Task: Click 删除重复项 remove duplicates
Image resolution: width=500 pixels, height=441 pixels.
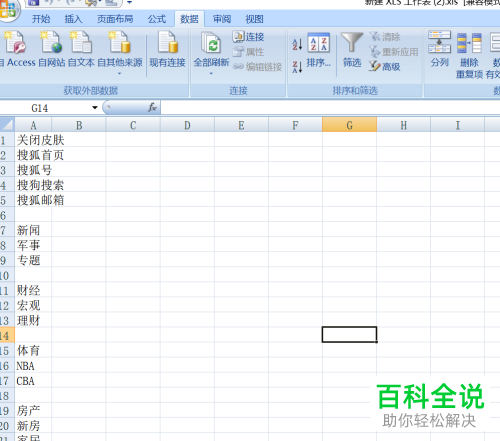Action: click(x=469, y=55)
